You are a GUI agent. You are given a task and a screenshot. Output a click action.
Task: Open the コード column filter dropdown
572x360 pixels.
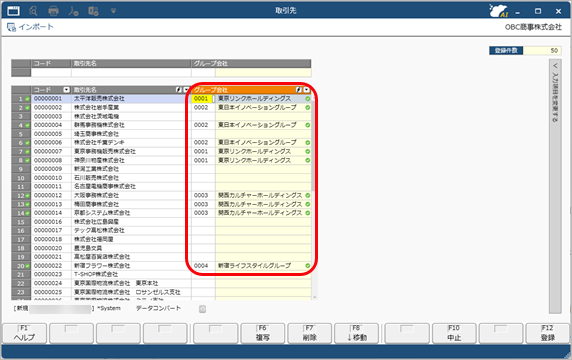[x=66, y=90]
